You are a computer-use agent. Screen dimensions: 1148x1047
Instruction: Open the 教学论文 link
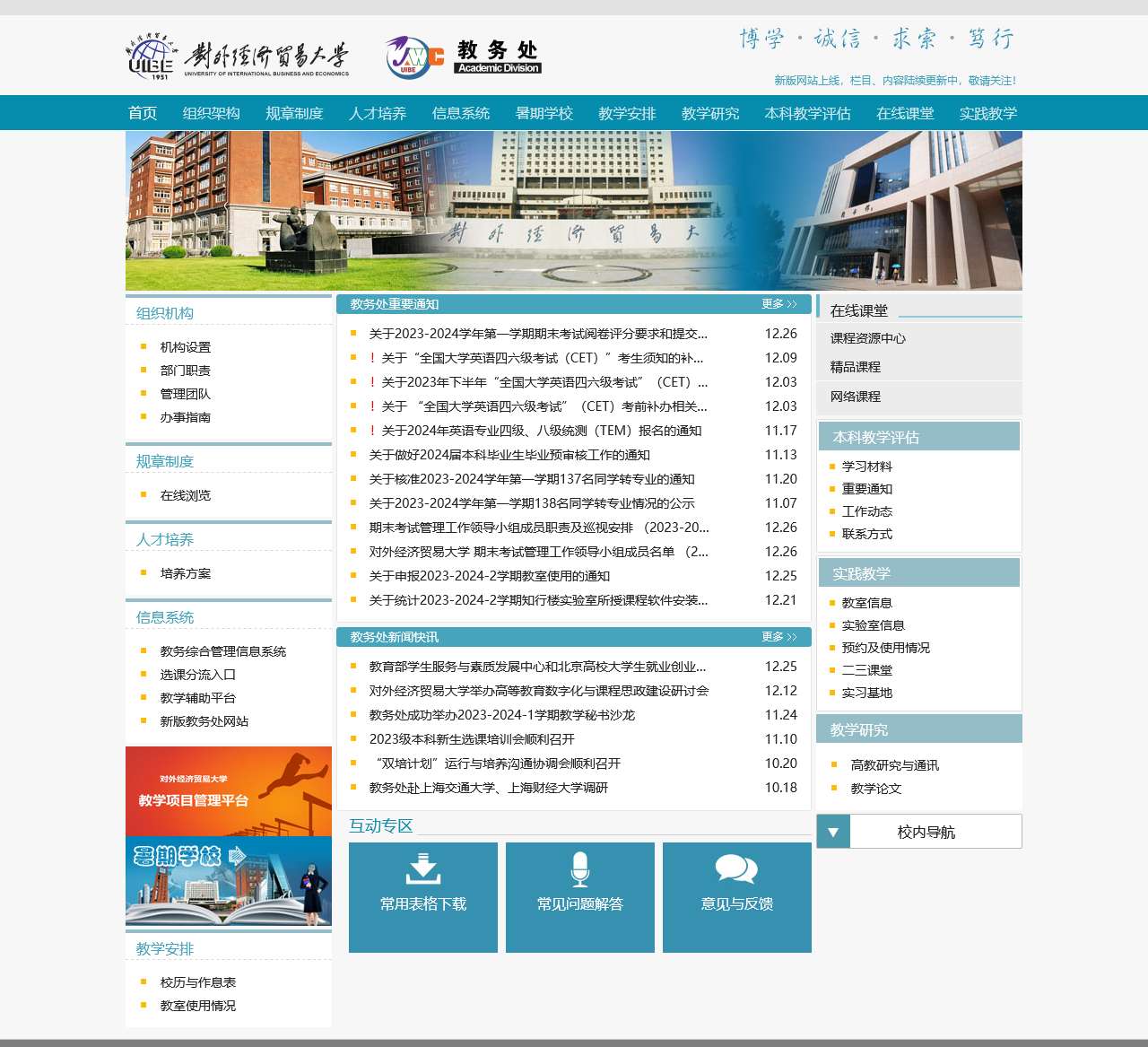coord(876,789)
